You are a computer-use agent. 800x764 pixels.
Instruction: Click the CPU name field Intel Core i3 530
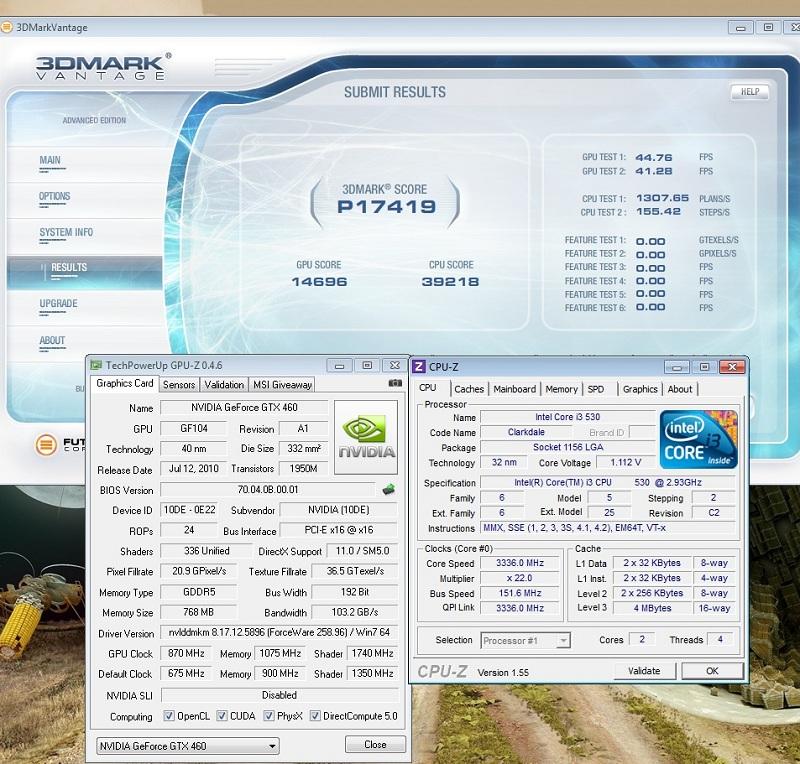pyautogui.click(x=567, y=417)
